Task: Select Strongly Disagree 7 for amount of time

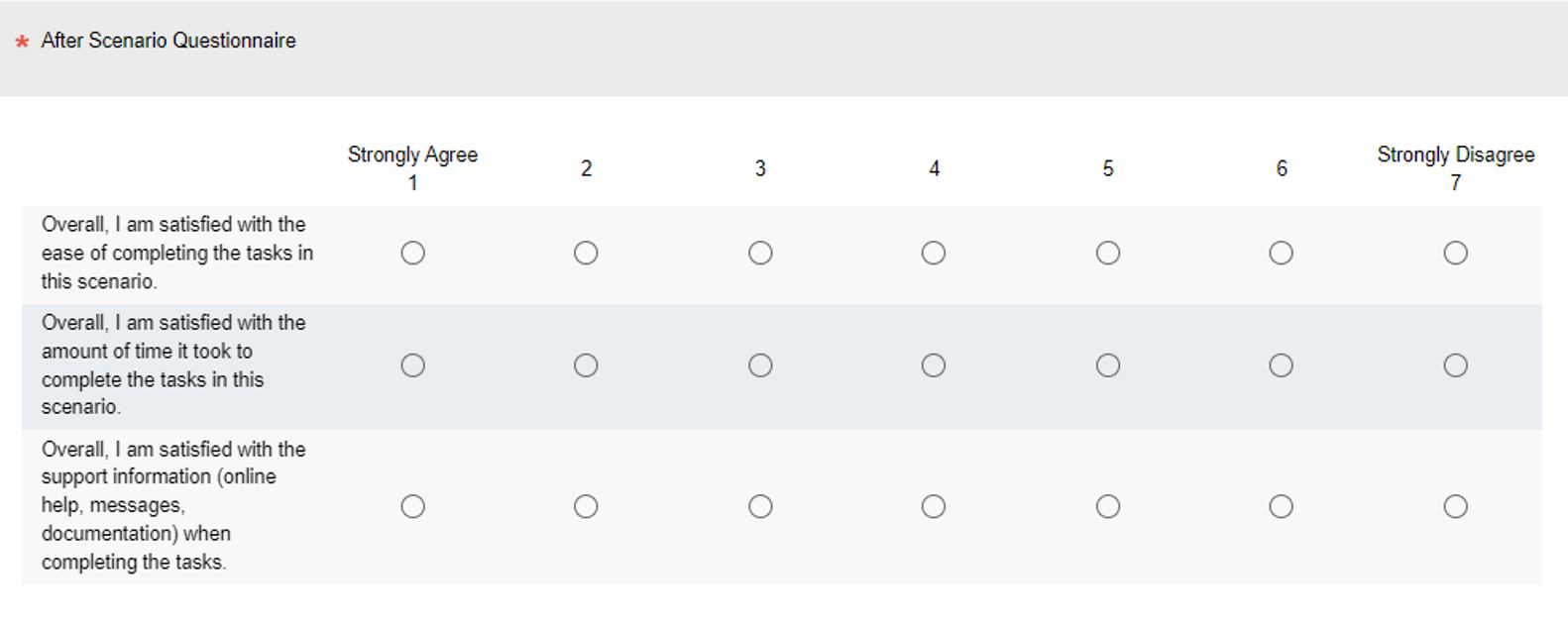Action: coord(1455,365)
